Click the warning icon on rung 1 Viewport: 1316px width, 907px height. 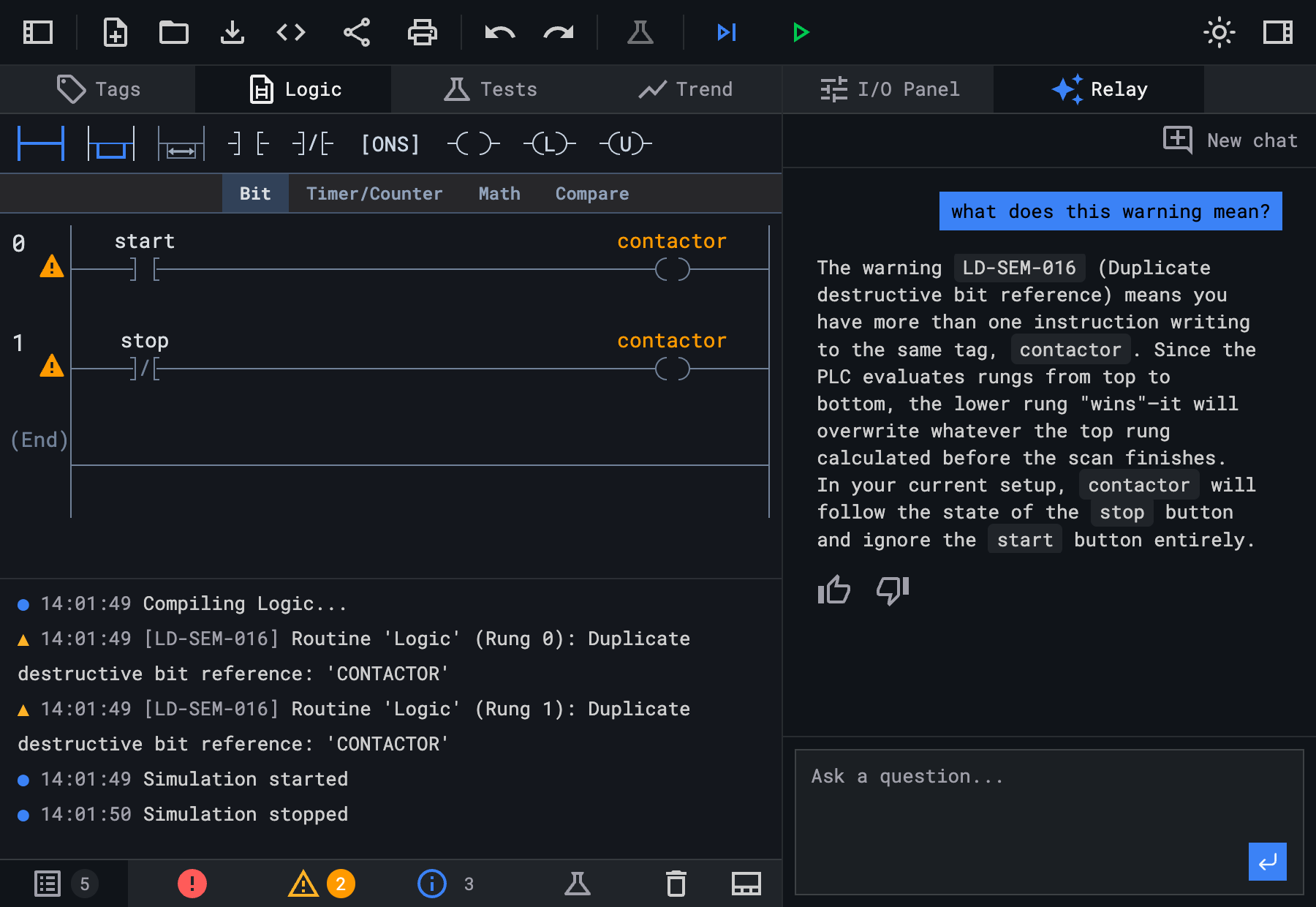[x=52, y=366]
